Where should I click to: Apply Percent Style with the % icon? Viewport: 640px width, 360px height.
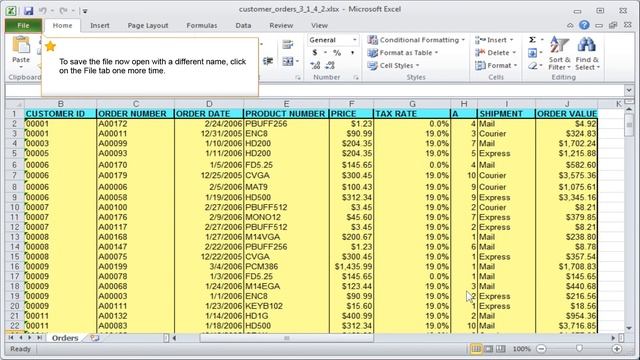[337, 53]
